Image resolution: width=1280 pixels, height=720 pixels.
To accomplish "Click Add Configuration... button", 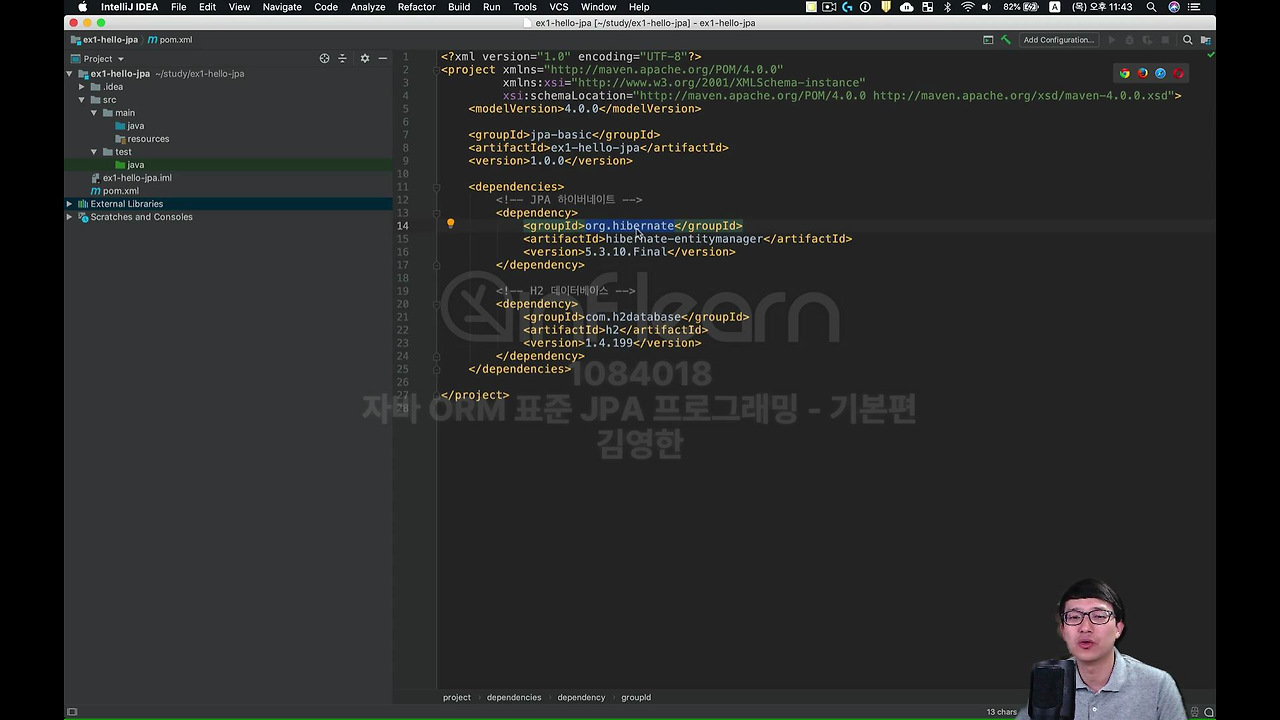I will coord(1059,40).
